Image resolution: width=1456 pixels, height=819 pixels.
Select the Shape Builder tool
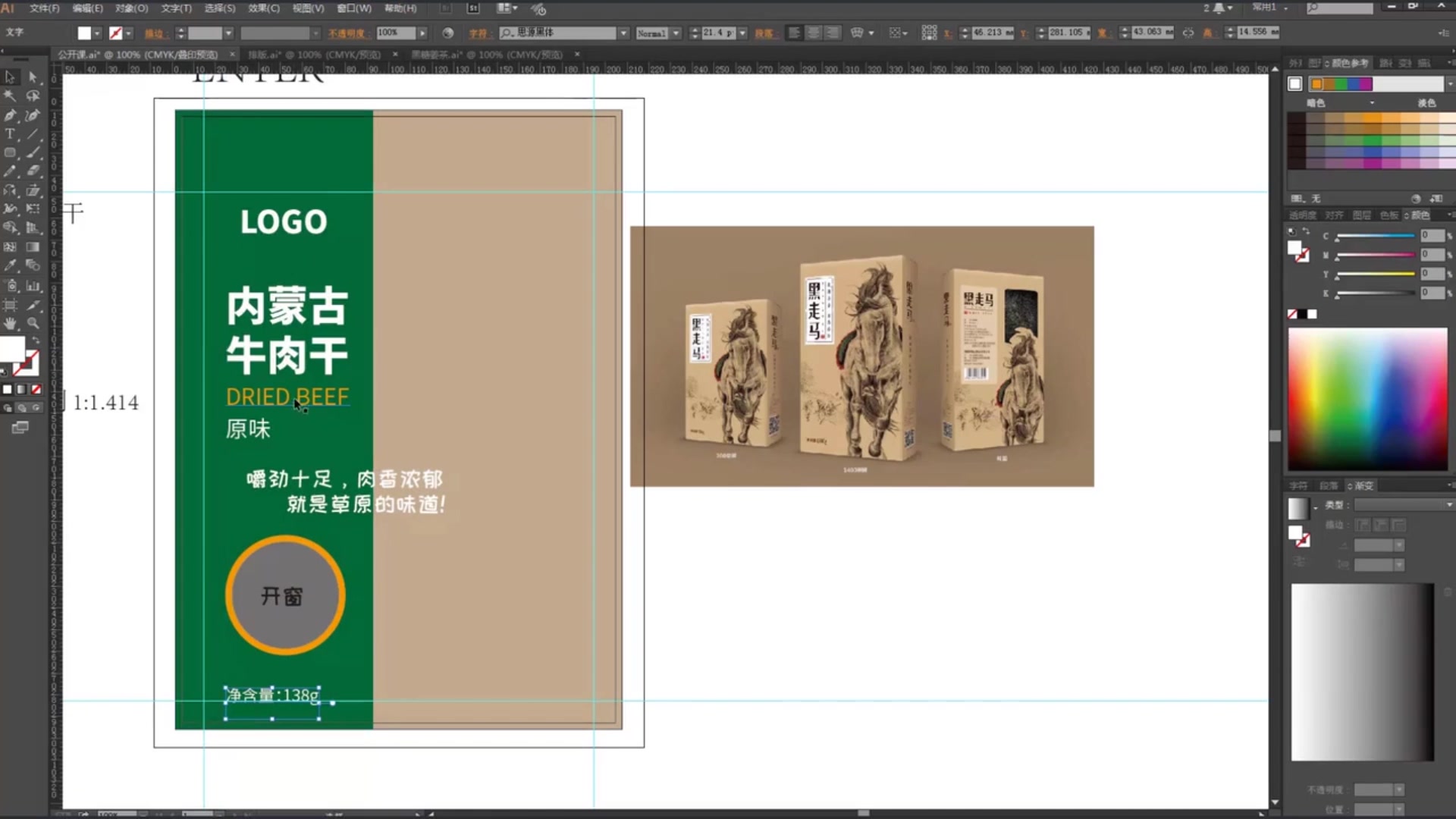point(10,227)
